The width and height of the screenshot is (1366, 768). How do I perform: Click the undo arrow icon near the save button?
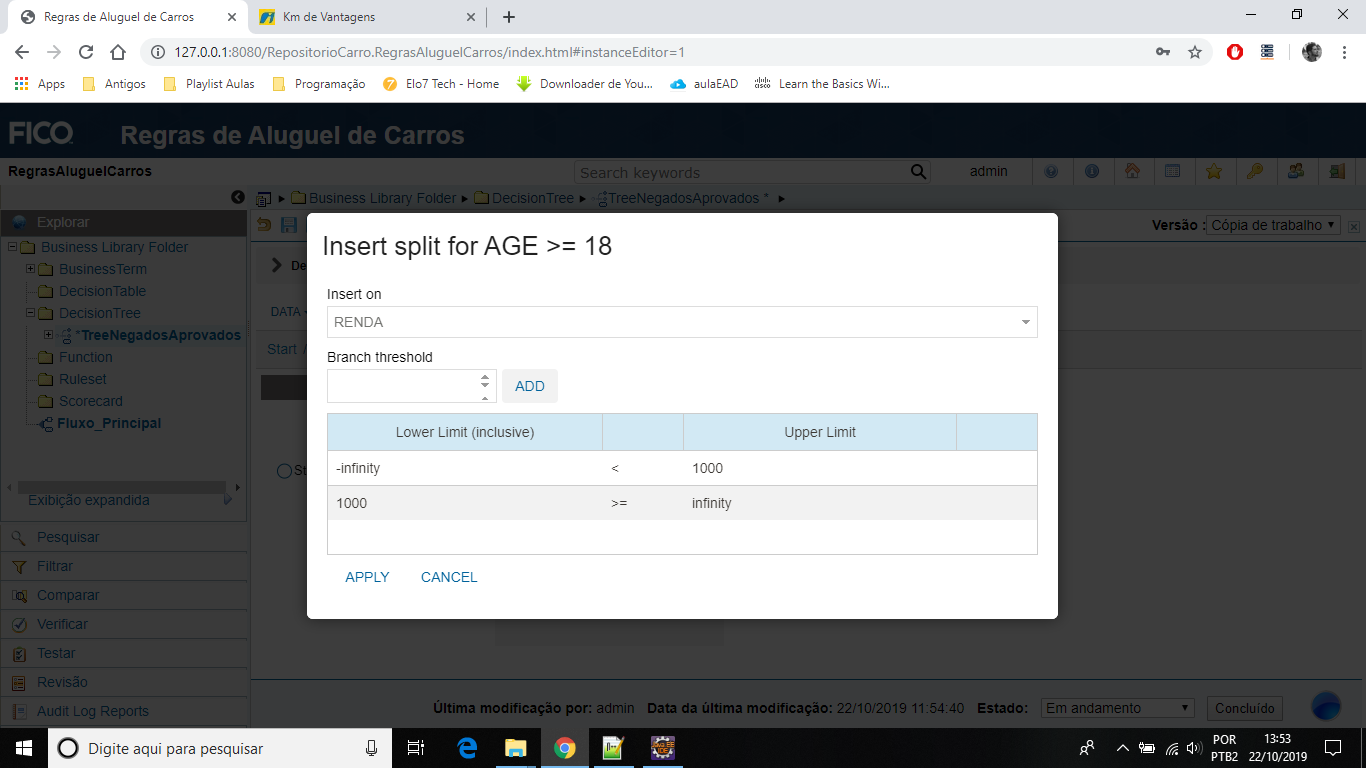point(263,224)
